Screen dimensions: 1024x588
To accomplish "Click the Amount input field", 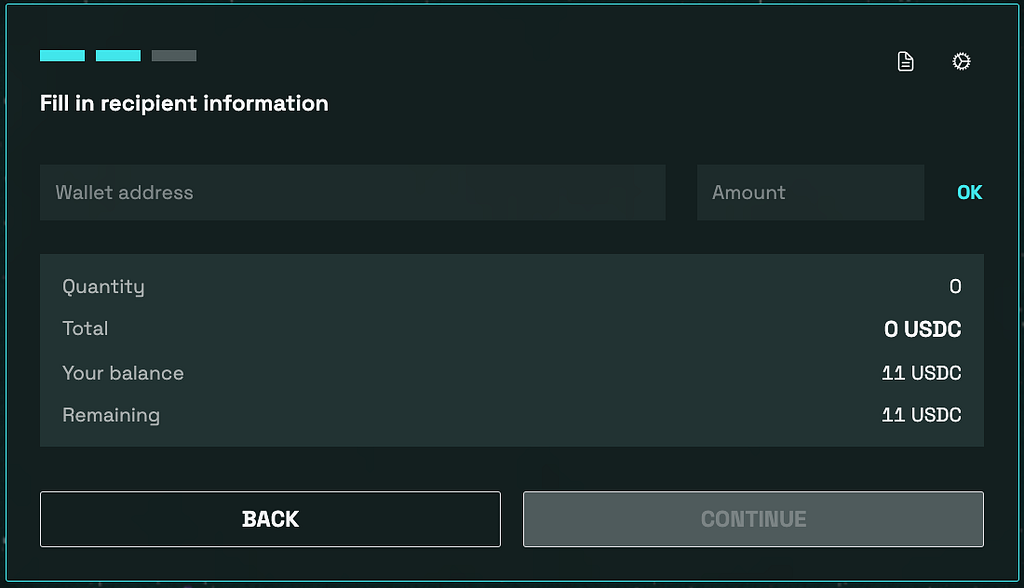I will click(810, 192).
